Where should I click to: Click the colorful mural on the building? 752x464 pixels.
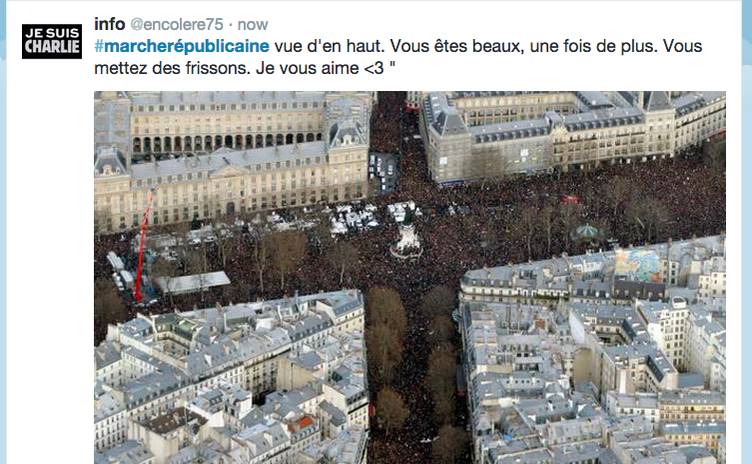click(638, 265)
